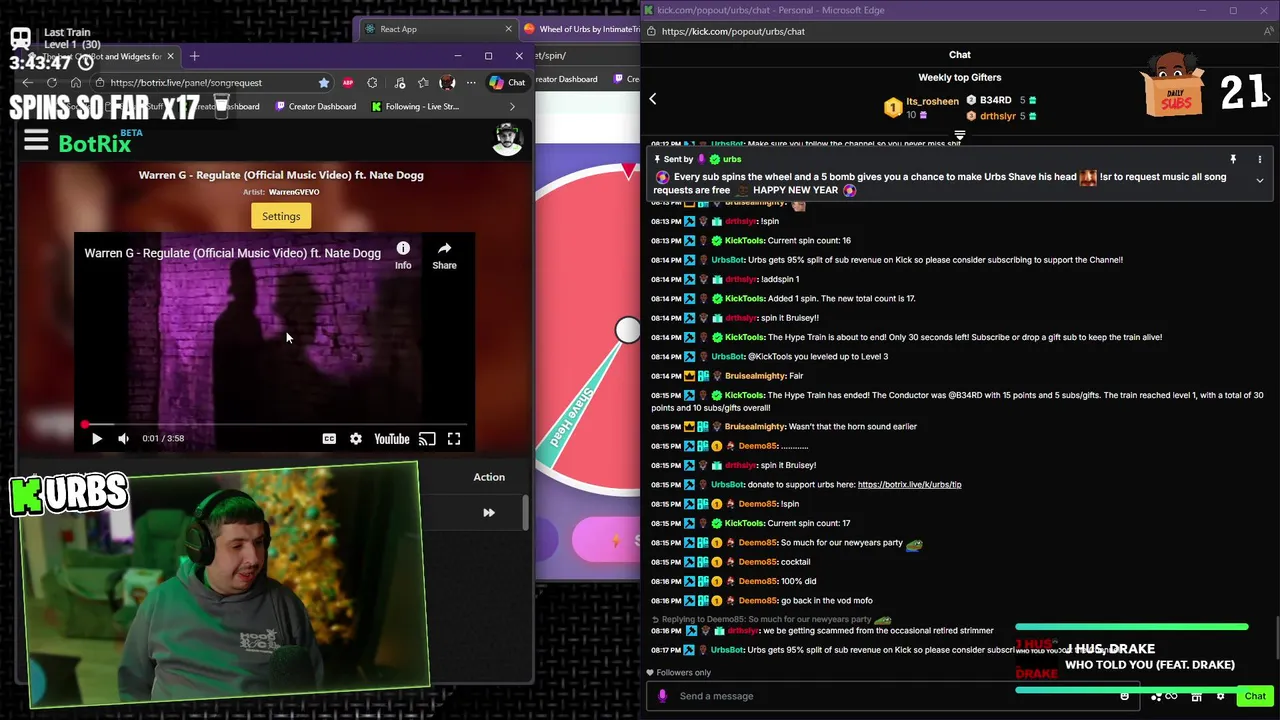Screen dimensions: 1280x720
Task: Open the Copilot Chat button
Action: pos(508,82)
